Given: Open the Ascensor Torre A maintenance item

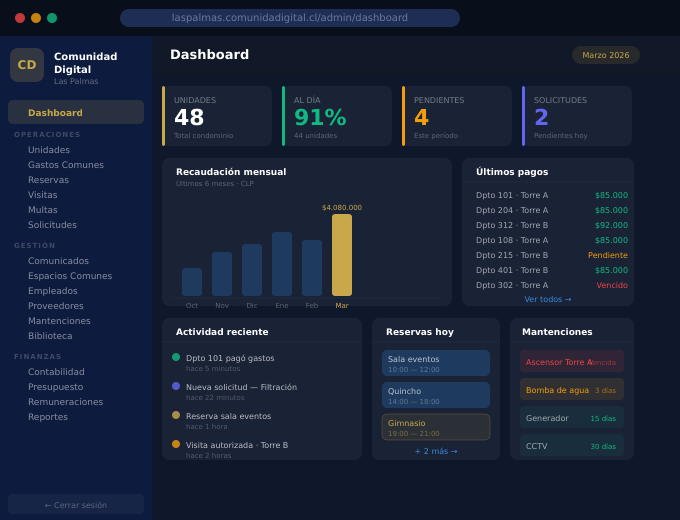Looking at the screenshot, I should click(x=572, y=361).
